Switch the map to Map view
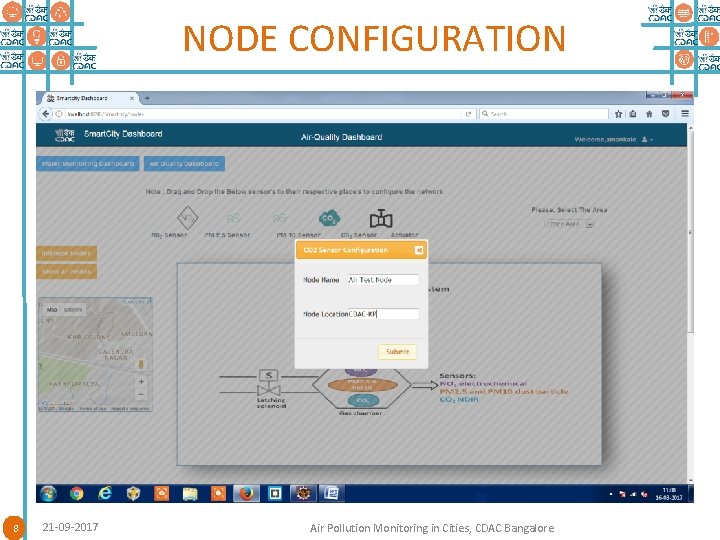This screenshot has width=720, height=540. [x=52, y=310]
